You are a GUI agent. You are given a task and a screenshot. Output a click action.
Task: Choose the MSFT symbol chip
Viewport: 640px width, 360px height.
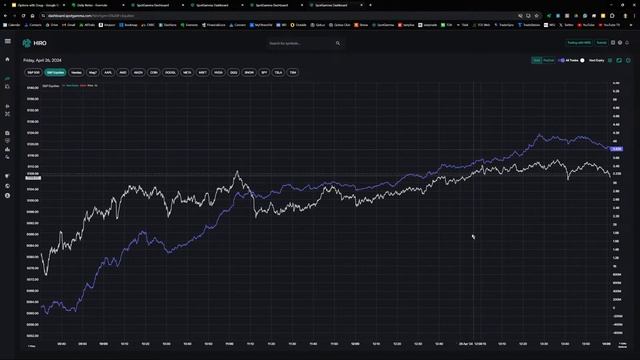(x=202, y=73)
